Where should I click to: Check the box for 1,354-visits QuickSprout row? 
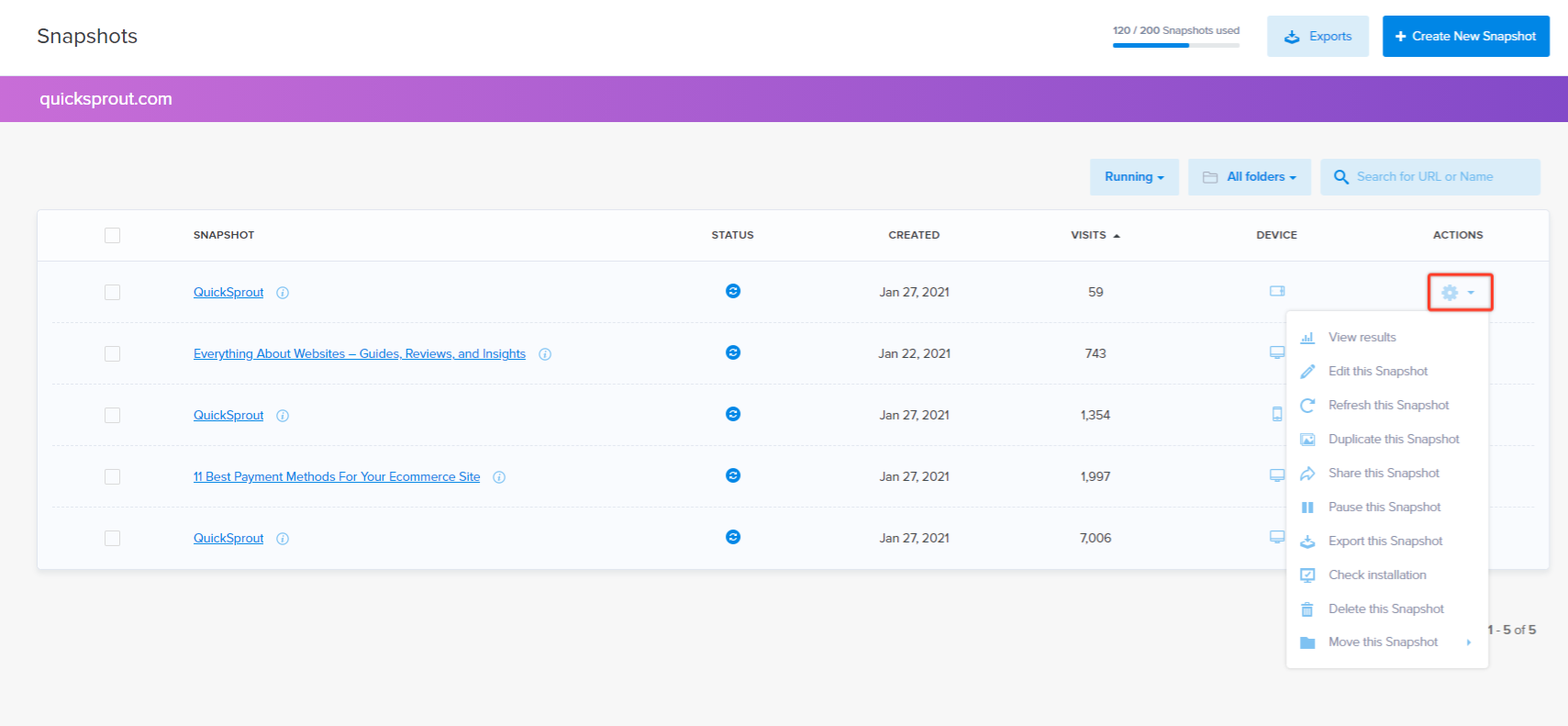coord(113,416)
